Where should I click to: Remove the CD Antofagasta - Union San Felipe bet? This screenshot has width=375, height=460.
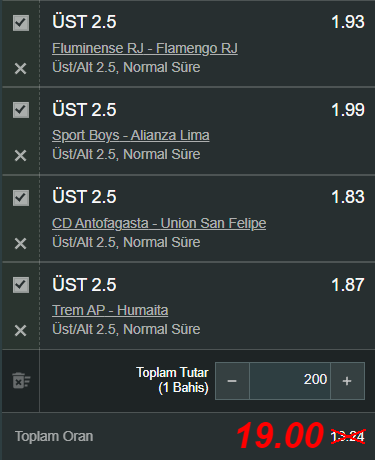click(x=20, y=244)
